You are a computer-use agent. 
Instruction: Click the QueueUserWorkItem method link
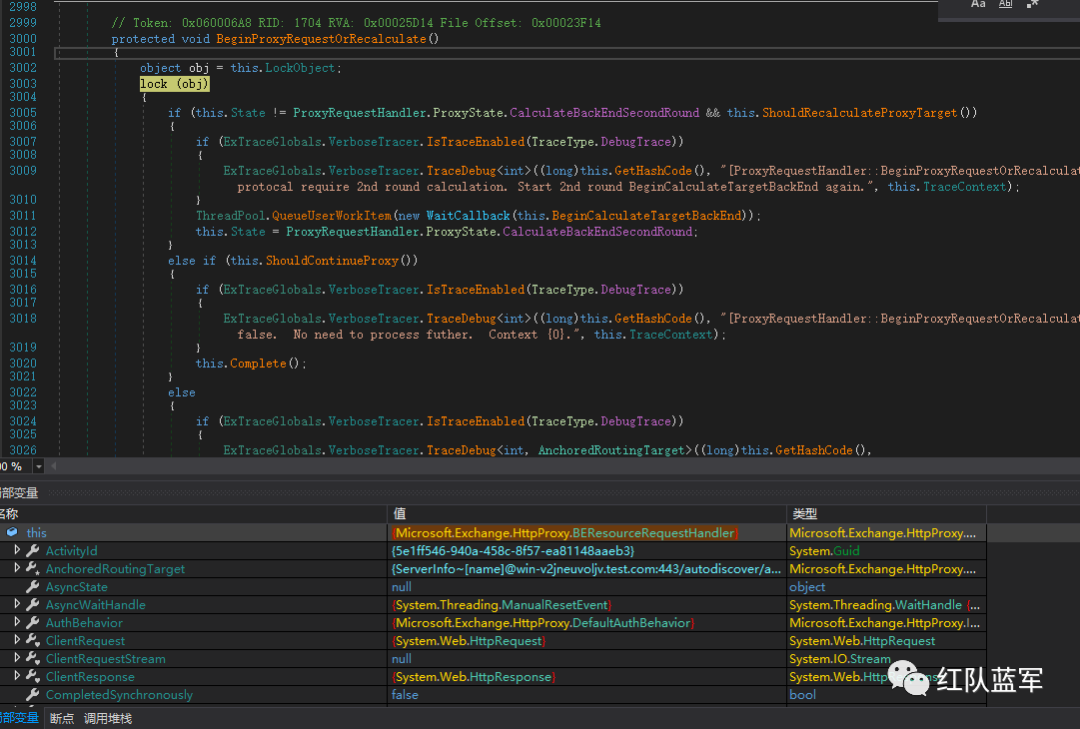331,216
